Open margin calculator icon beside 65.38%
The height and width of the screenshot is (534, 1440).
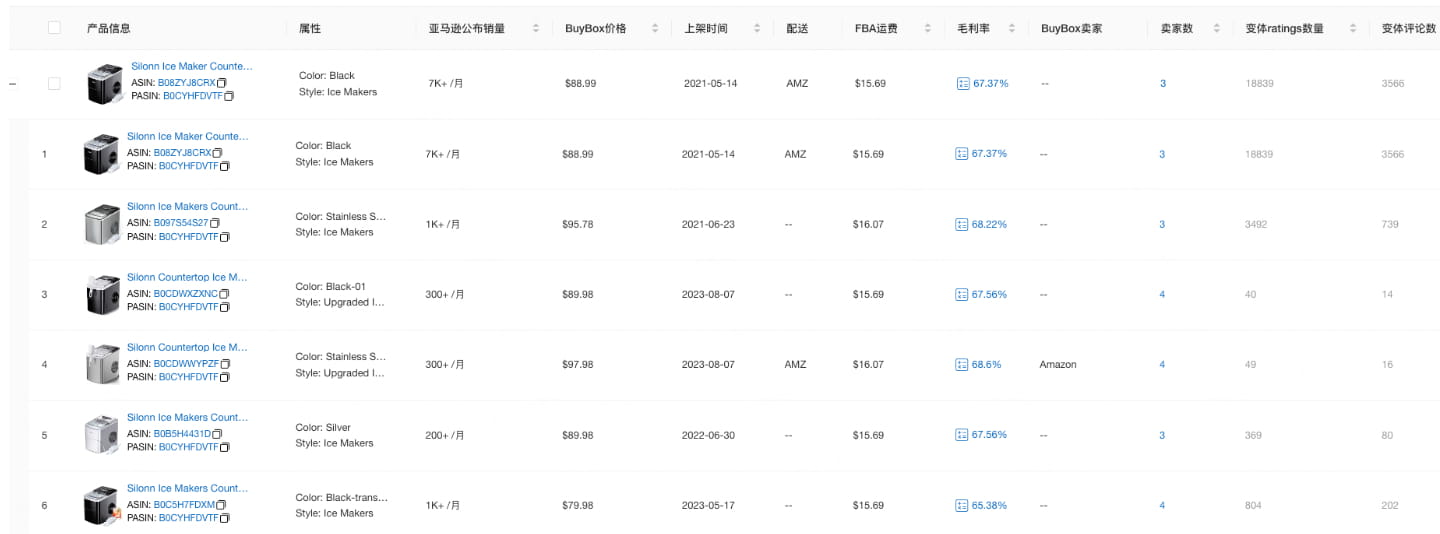[x=962, y=506]
